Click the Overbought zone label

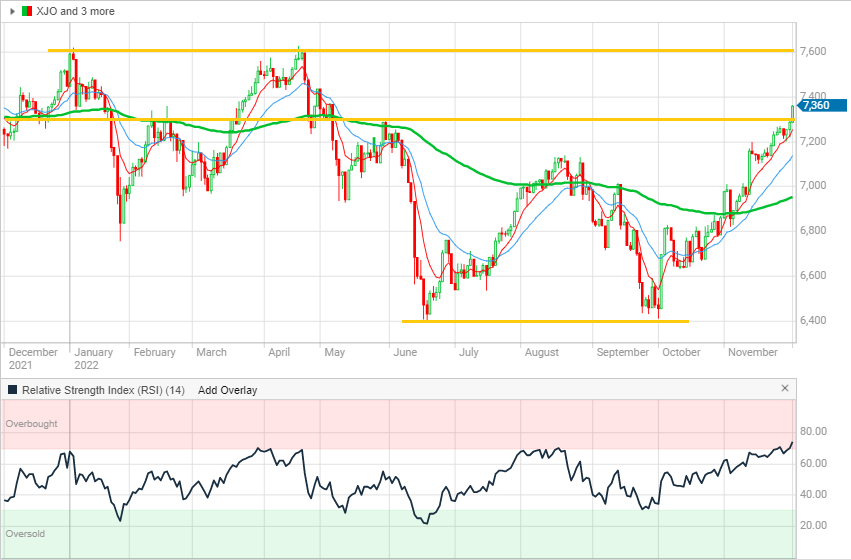point(31,424)
